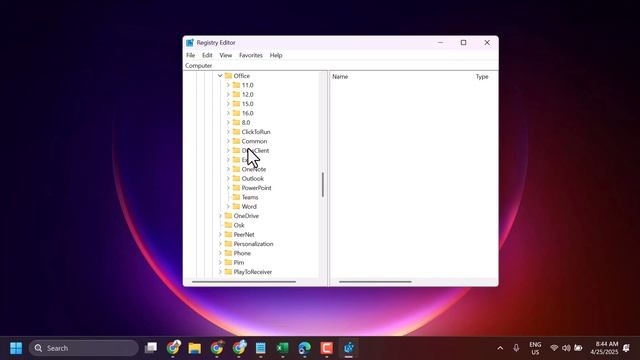640x360 pixels.
Task: Open the Windows Start menu
Action: click(16, 348)
